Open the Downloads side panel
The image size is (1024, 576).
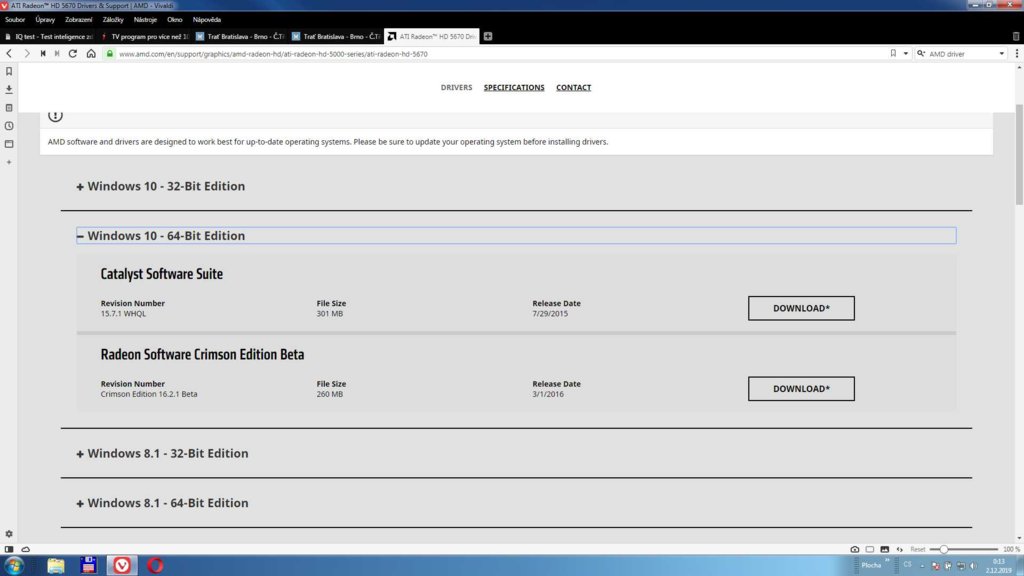[9, 89]
